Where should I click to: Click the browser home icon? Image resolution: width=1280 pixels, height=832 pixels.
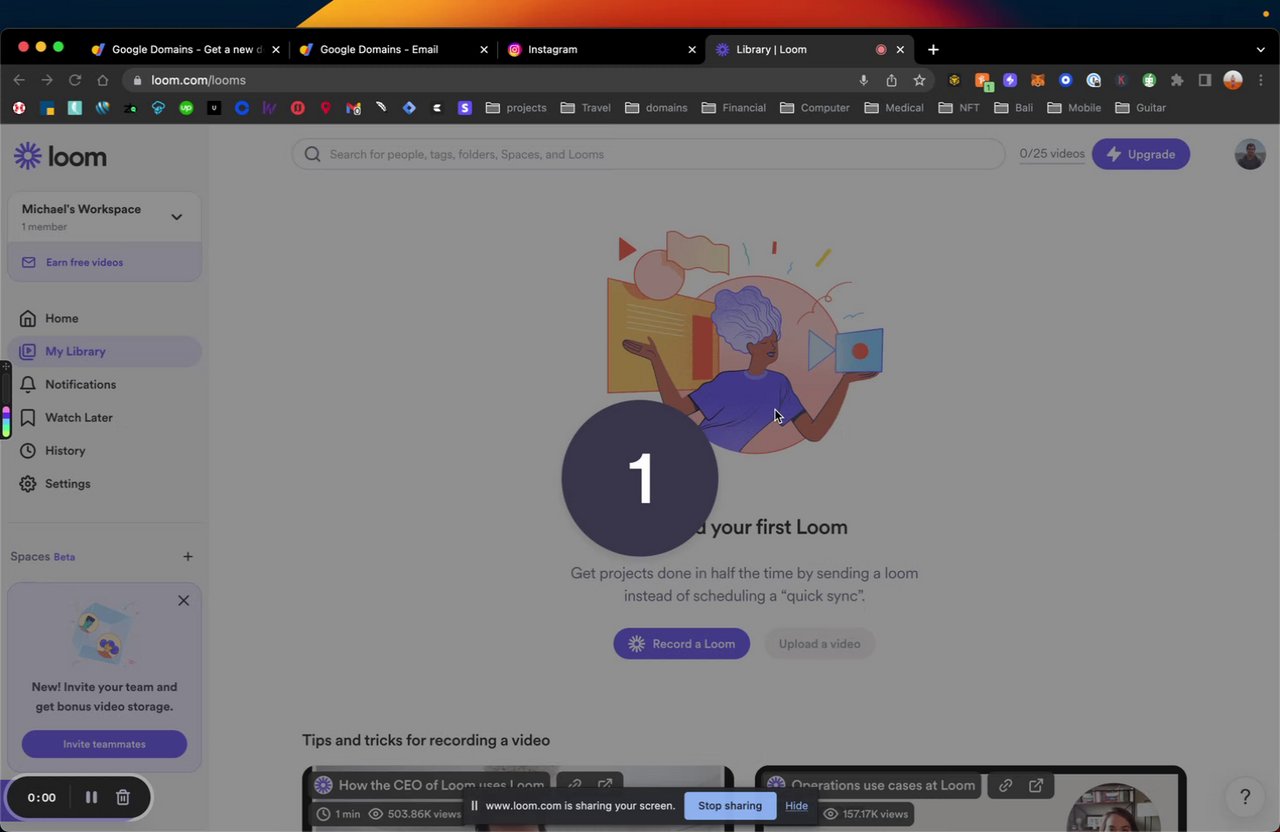point(103,80)
